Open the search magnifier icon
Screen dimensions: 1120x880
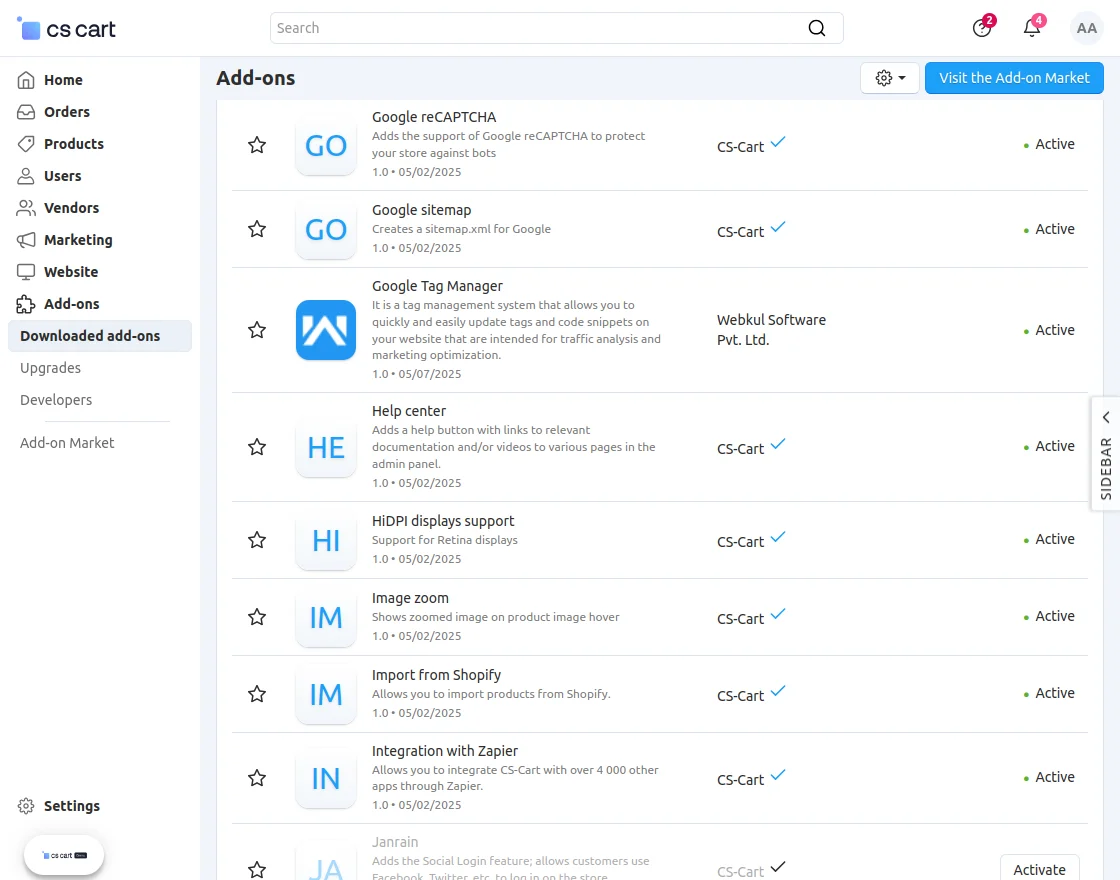817,28
